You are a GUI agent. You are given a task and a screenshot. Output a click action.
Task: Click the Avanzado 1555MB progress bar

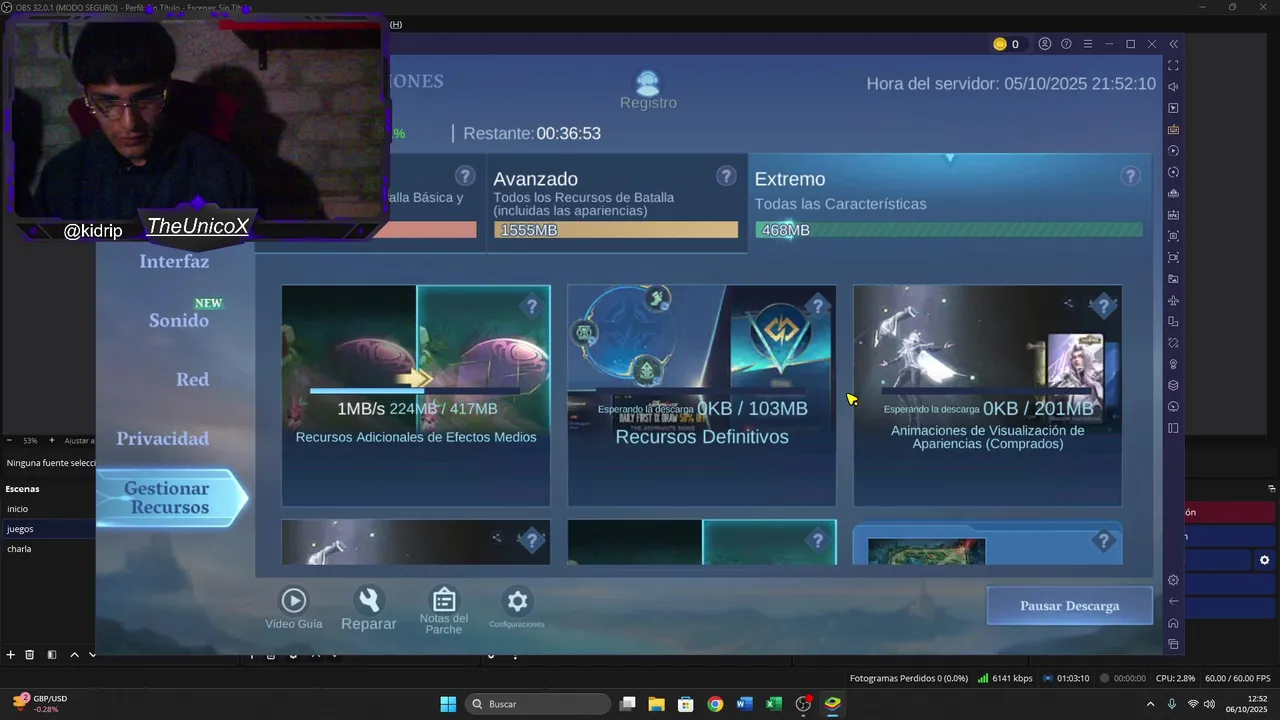pyautogui.click(x=616, y=230)
